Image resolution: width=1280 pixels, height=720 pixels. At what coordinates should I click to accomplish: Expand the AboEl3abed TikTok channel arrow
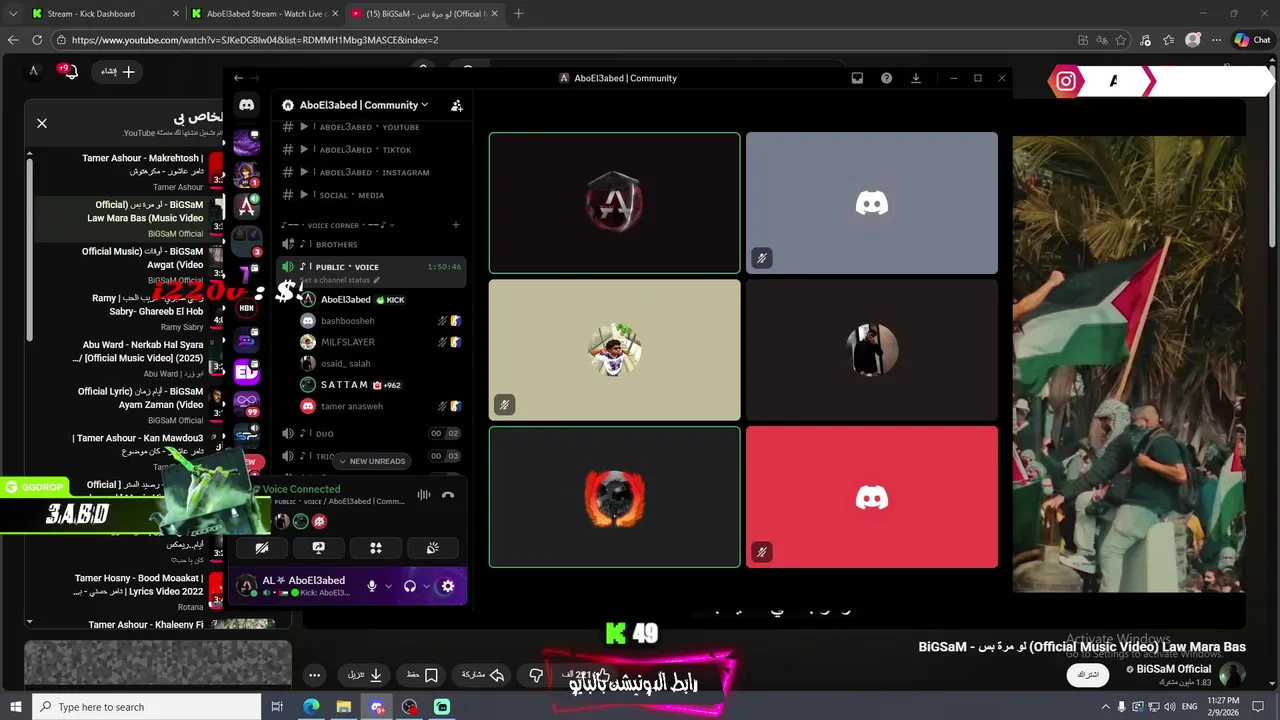[304, 149]
